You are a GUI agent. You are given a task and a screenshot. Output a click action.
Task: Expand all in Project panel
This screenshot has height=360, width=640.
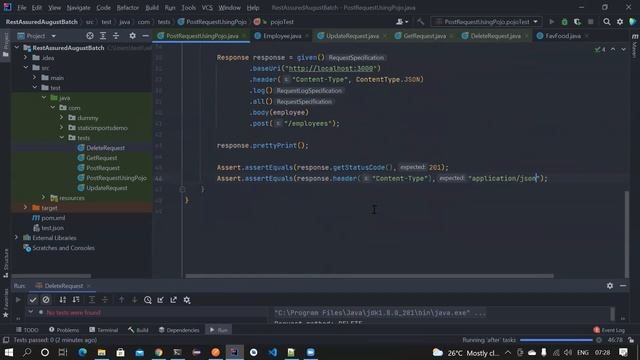(x=103, y=36)
